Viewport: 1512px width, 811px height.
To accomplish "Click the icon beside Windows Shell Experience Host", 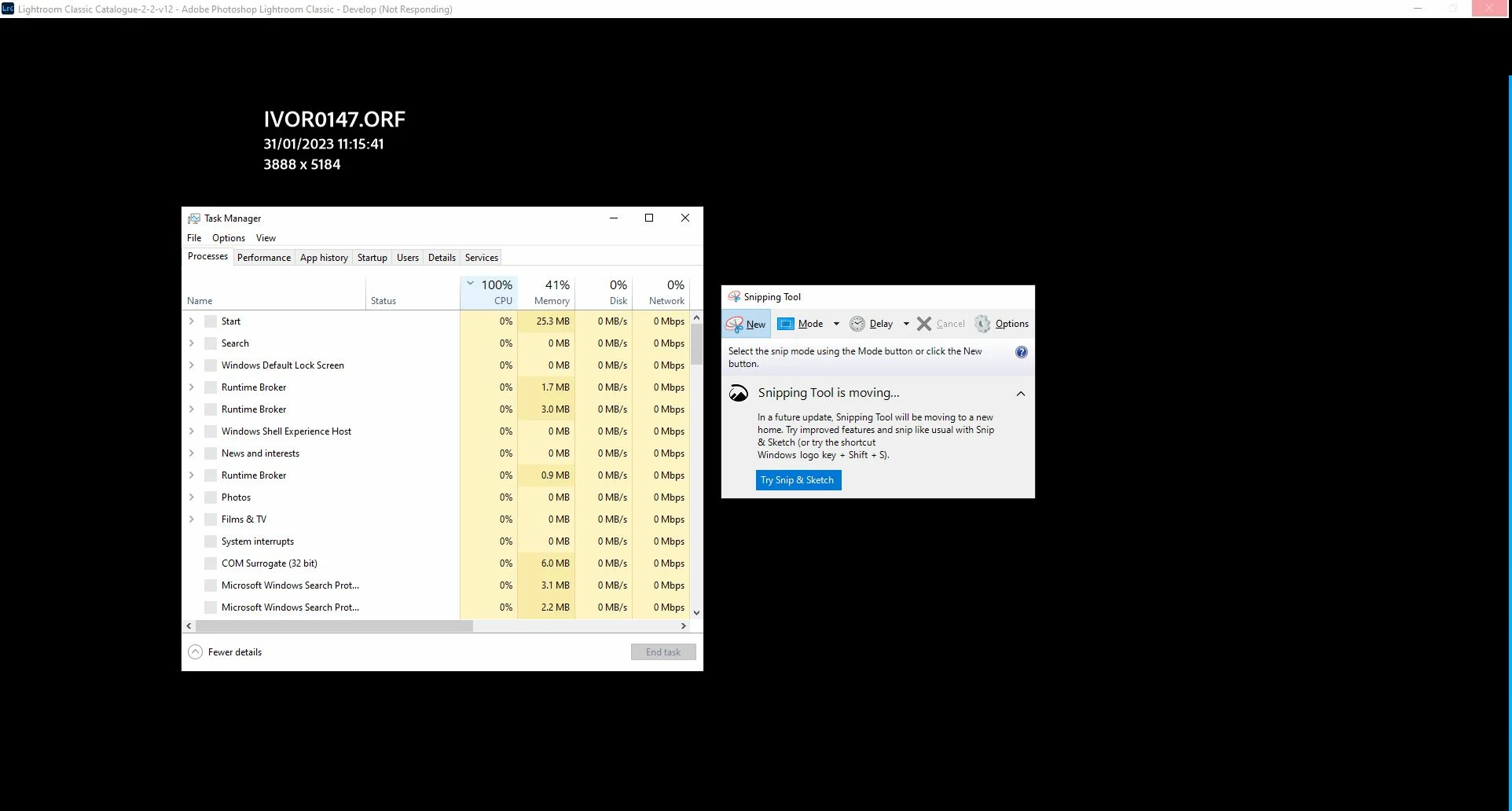I will click(211, 431).
